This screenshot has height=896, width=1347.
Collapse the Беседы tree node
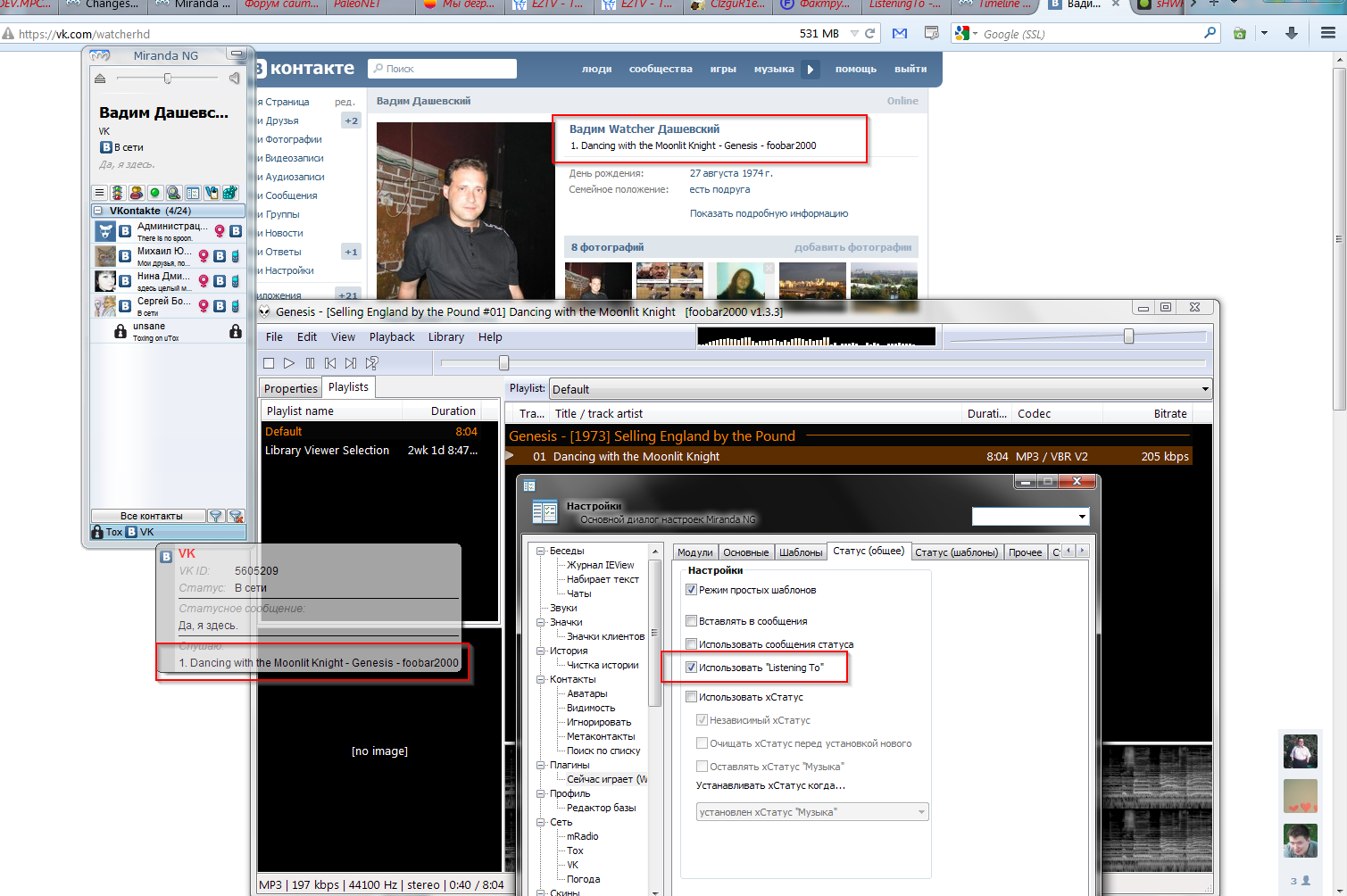coord(541,551)
